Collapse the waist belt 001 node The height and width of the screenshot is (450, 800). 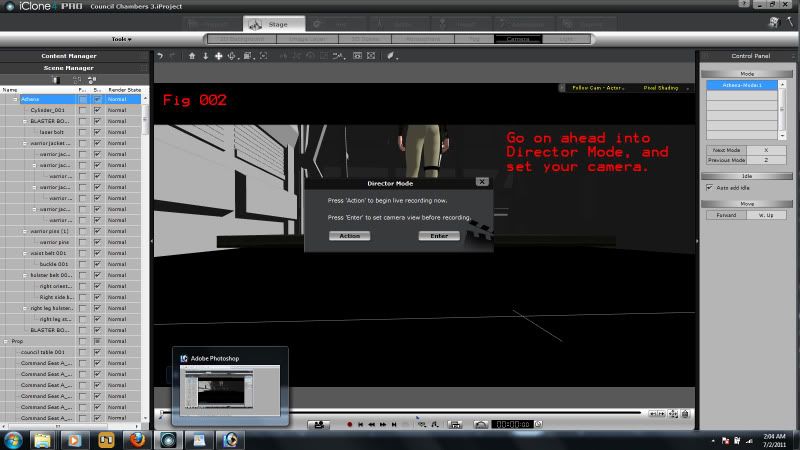tap(24, 253)
